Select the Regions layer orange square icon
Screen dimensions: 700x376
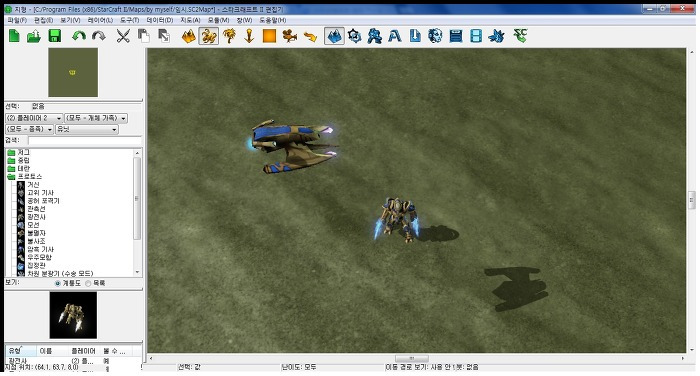(269, 36)
